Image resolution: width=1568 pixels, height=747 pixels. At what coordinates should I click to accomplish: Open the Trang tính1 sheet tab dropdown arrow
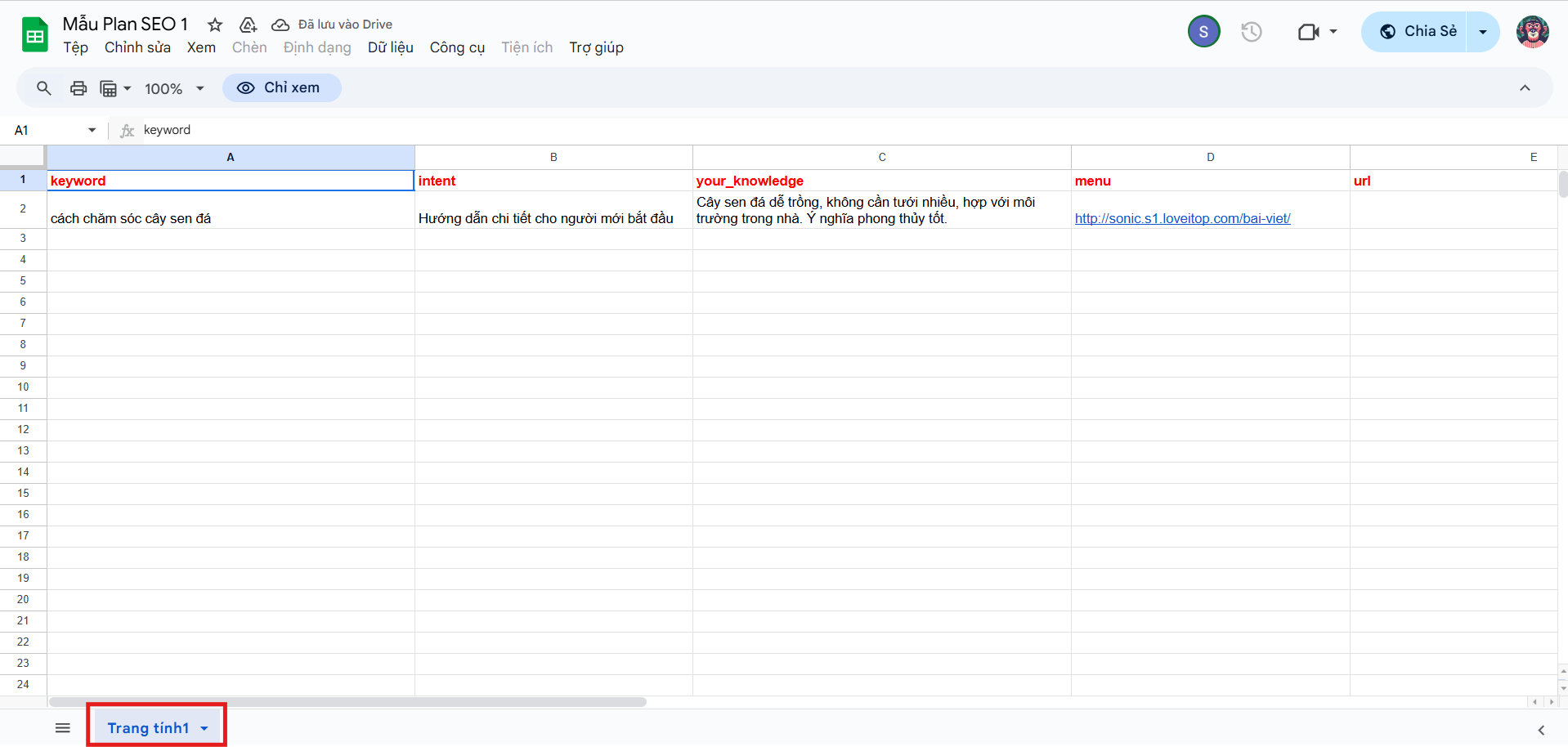[204, 728]
